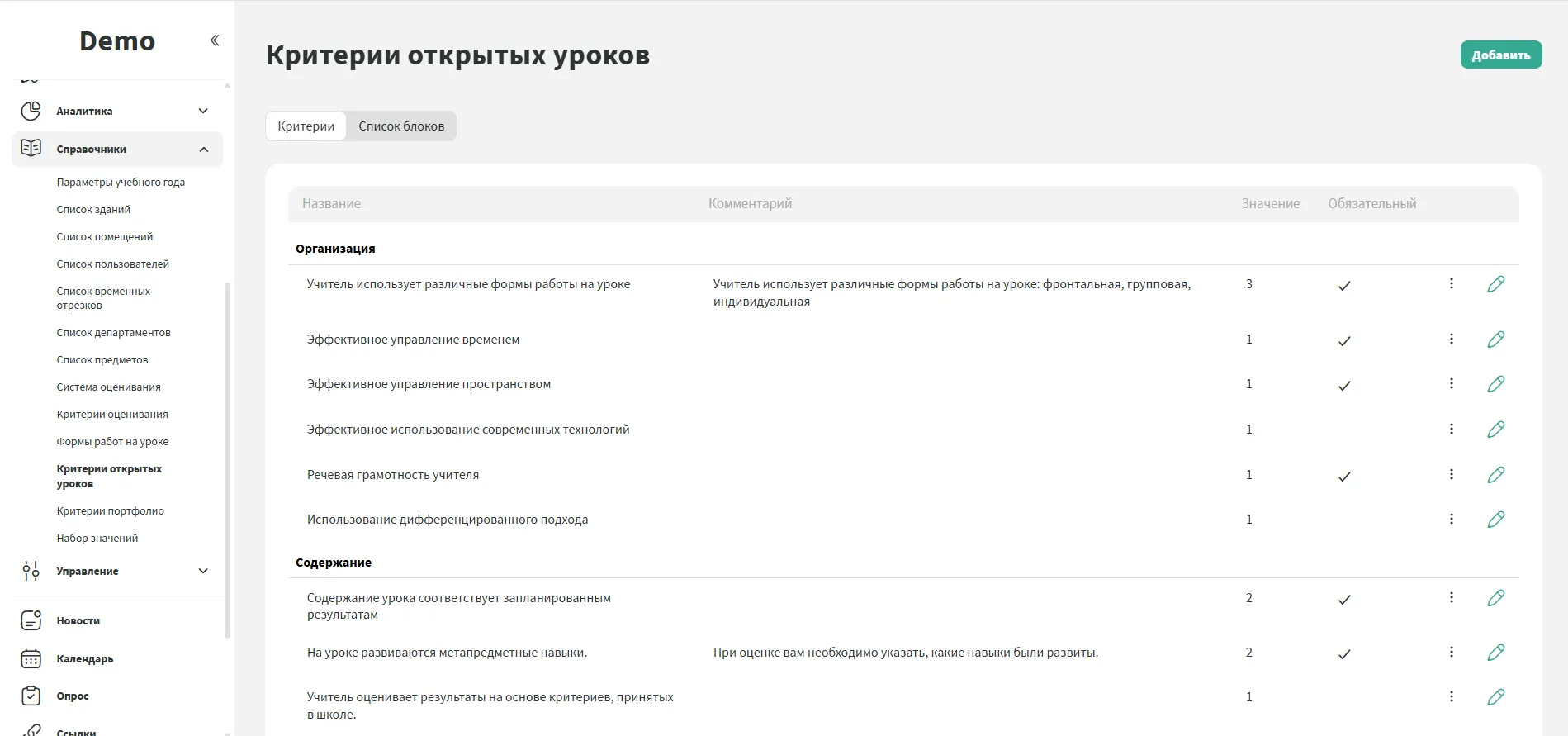Screen dimensions: 1568x736
Task: Select the 'Критерии' tab
Action: tap(306, 126)
